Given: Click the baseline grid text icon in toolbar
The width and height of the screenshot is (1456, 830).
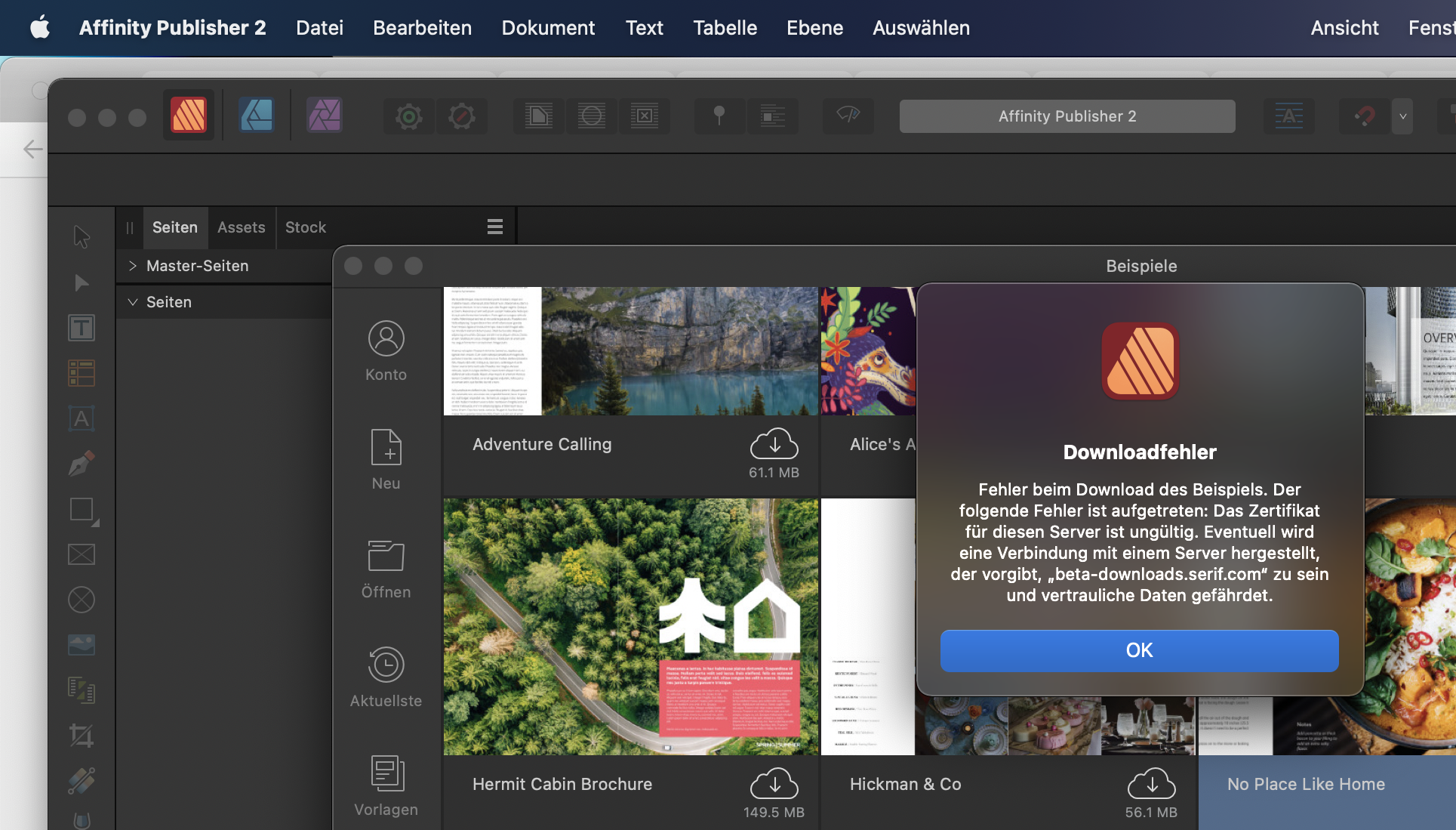Looking at the screenshot, I should coord(1288,116).
